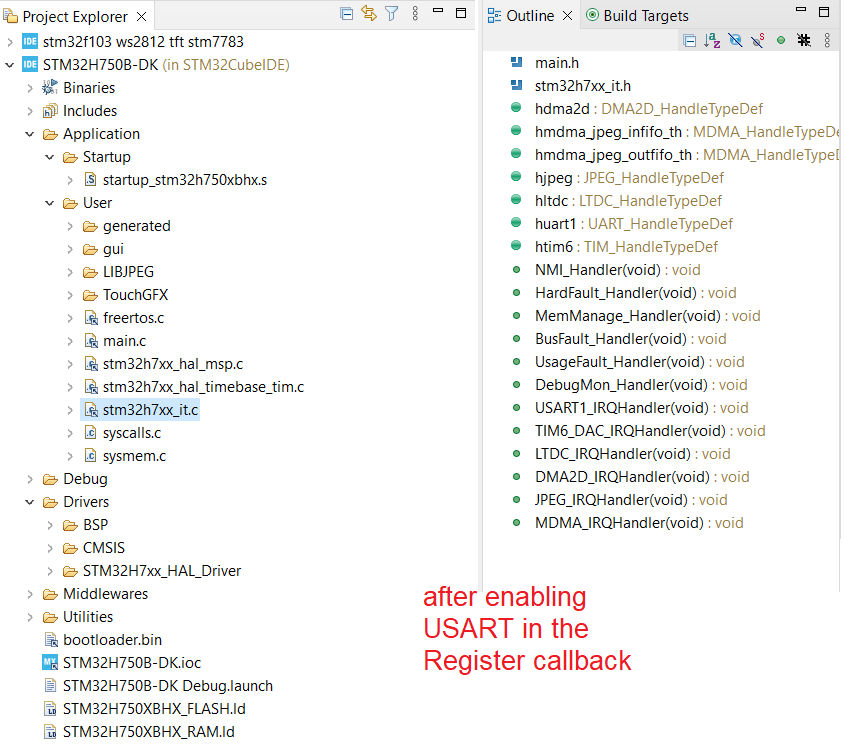This screenshot has width=853, height=755.
Task: Click the Binaries icon
Action: pyautogui.click(x=50, y=88)
